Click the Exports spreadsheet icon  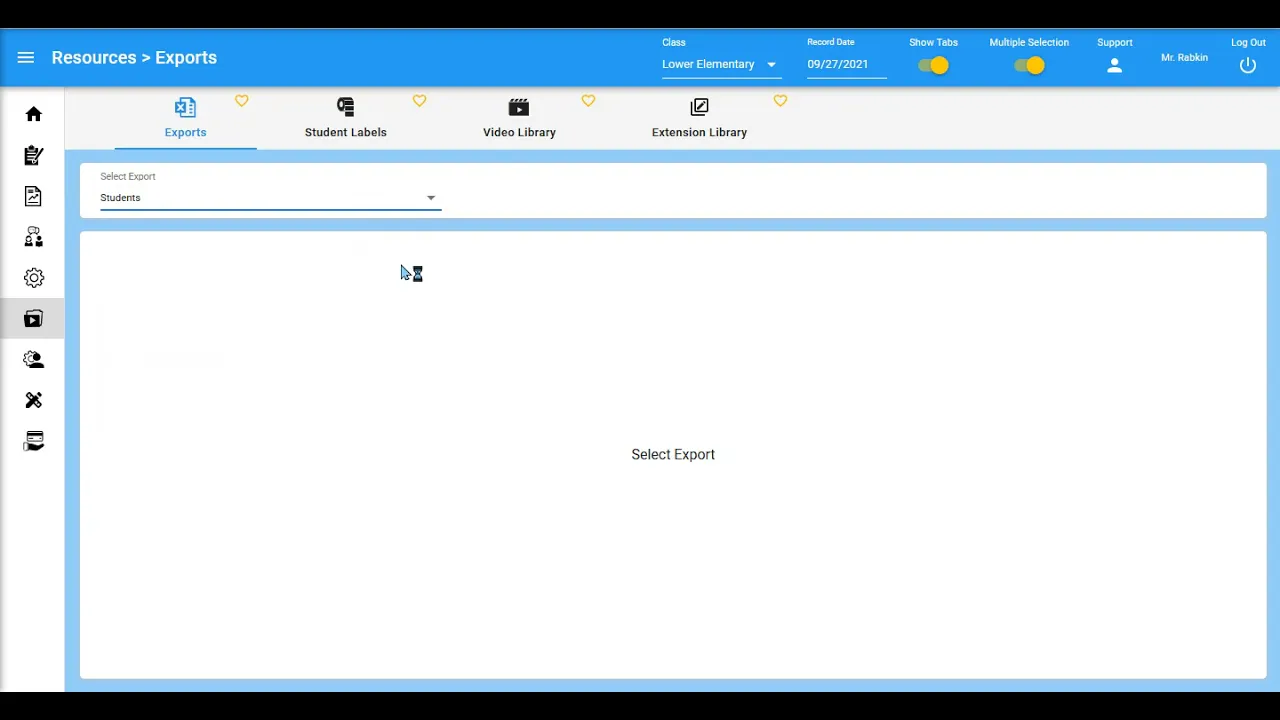pyautogui.click(x=185, y=107)
